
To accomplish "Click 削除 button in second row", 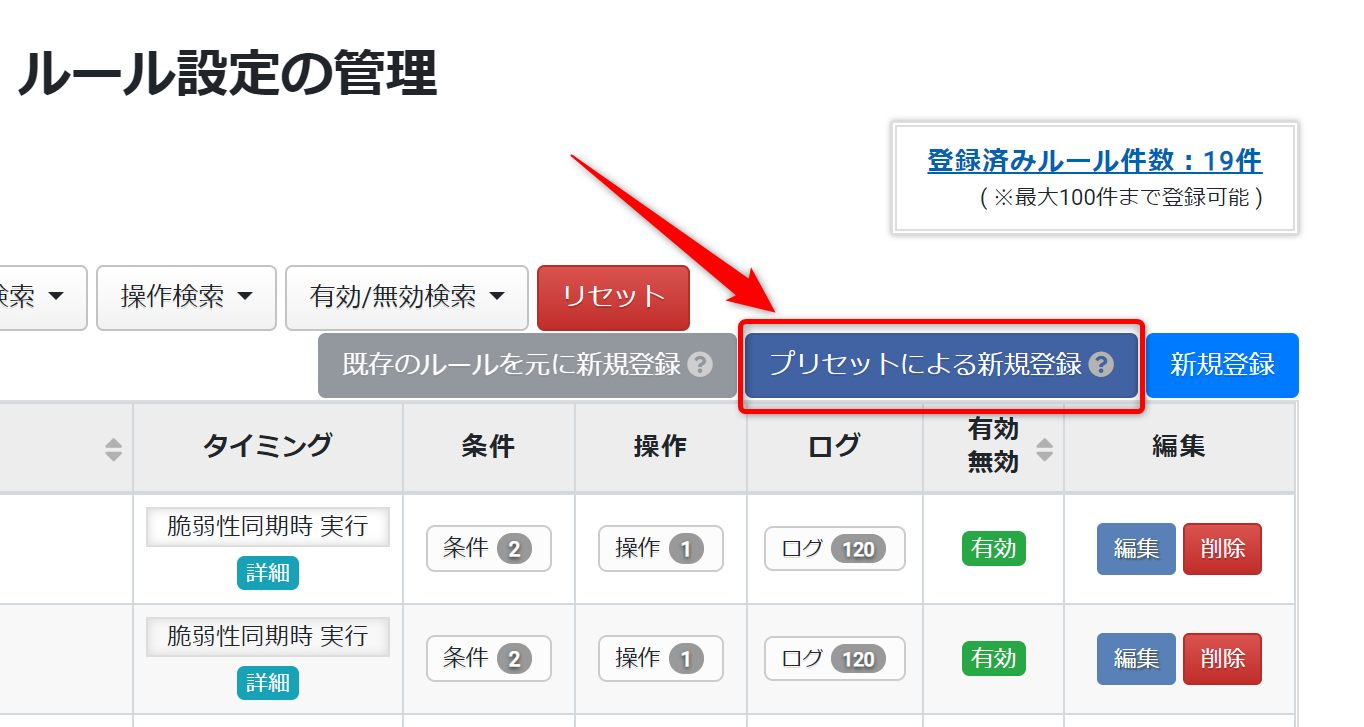I will pyautogui.click(x=1222, y=658).
